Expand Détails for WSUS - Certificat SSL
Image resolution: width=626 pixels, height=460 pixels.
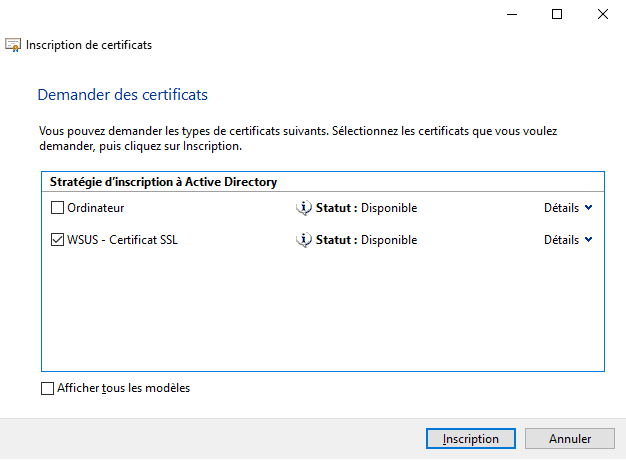coord(568,240)
